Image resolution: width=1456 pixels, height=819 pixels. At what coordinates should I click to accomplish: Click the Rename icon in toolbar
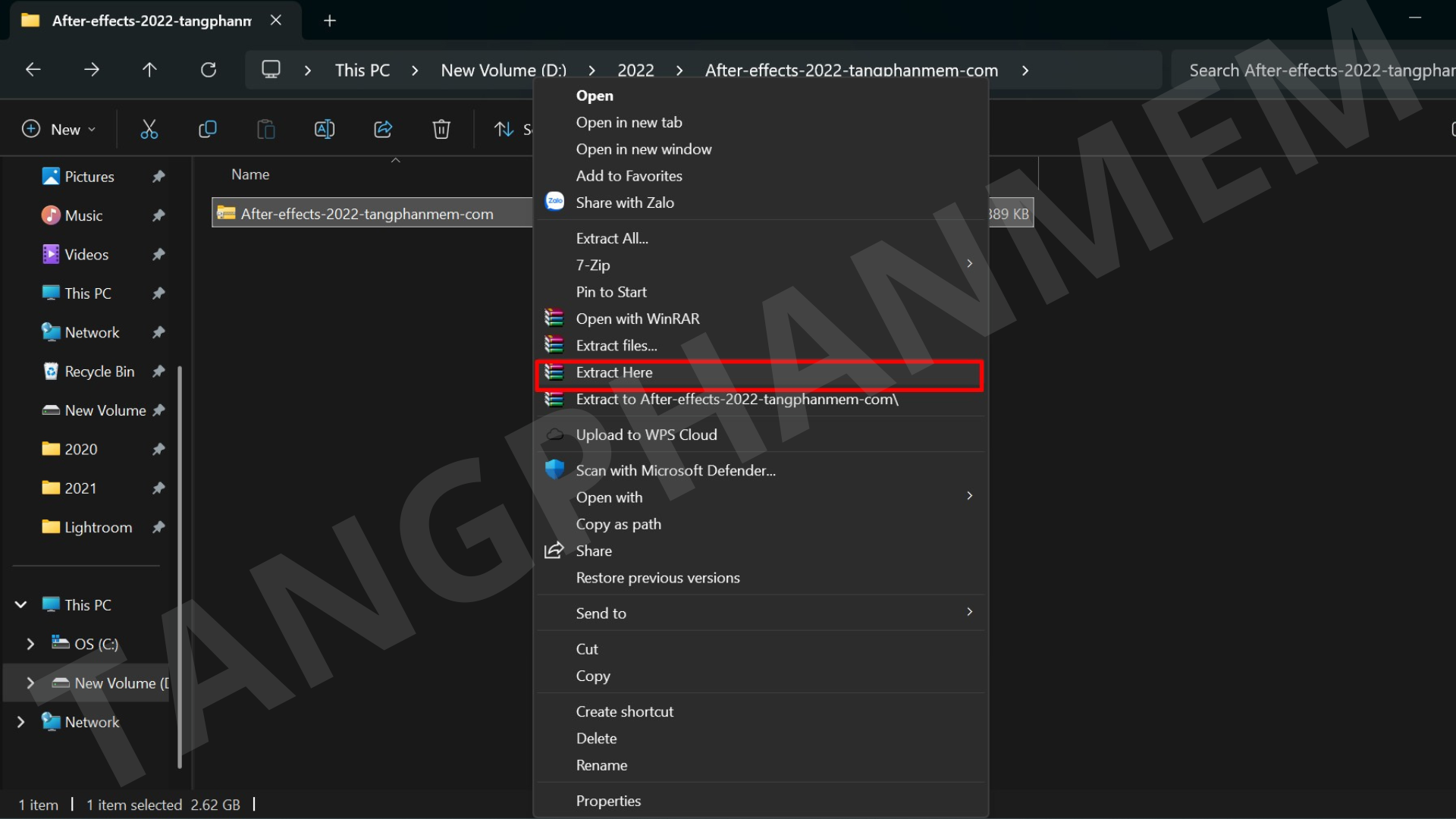(324, 130)
